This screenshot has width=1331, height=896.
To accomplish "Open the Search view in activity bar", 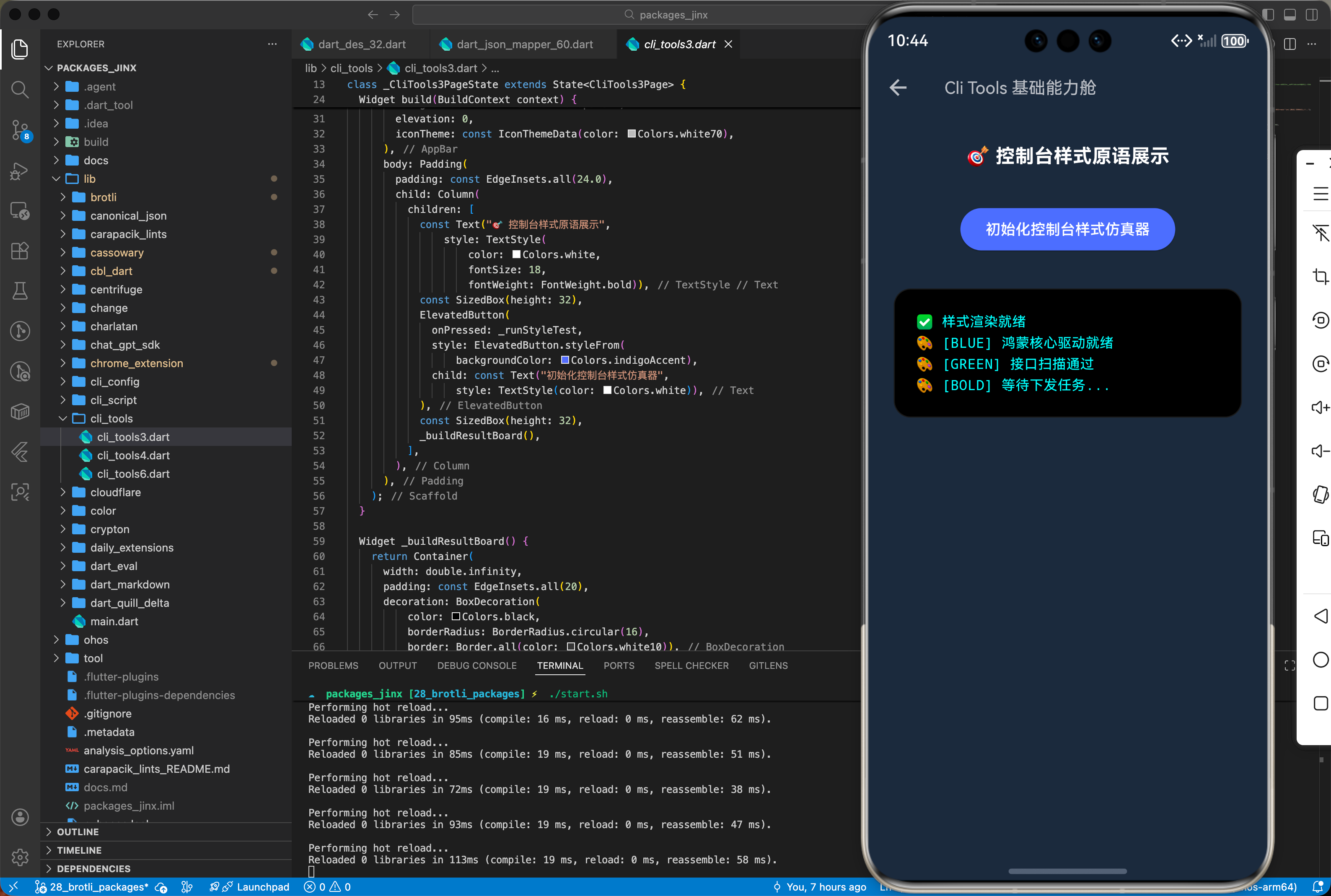I will tap(20, 89).
